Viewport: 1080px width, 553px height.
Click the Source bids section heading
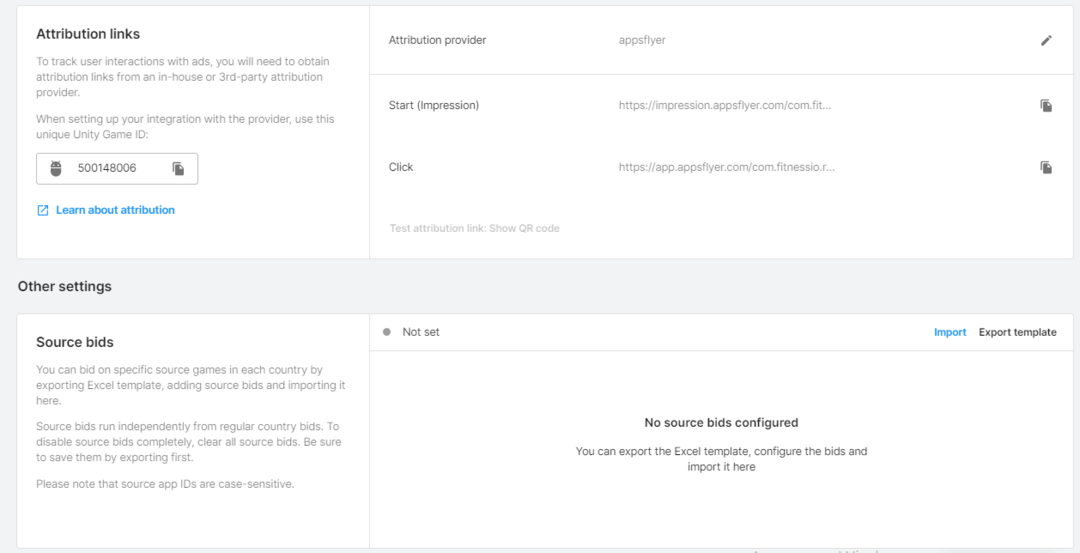[x=75, y=342]
